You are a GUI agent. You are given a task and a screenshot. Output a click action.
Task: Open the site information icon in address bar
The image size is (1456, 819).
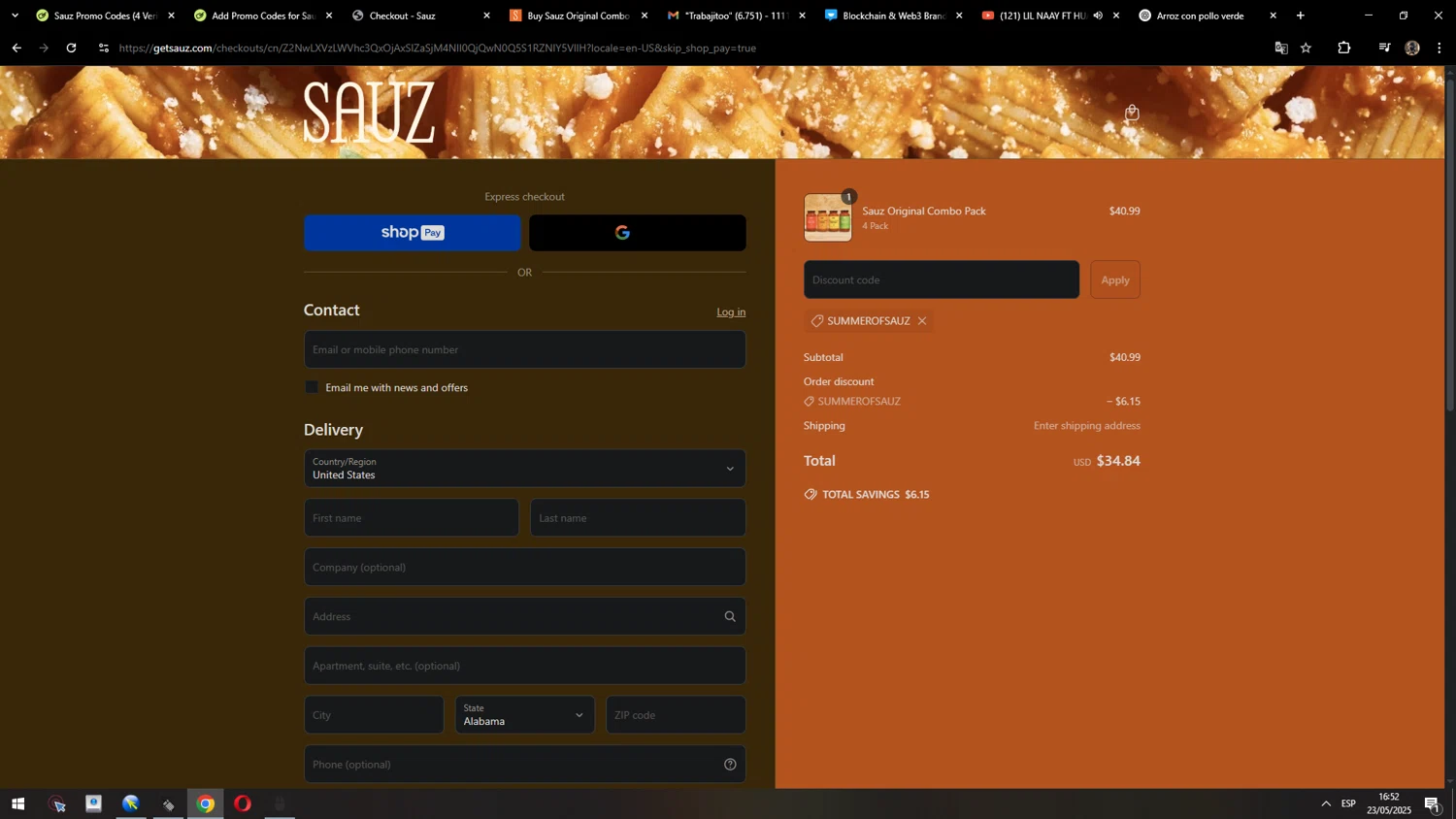click(x=104, y=48)
